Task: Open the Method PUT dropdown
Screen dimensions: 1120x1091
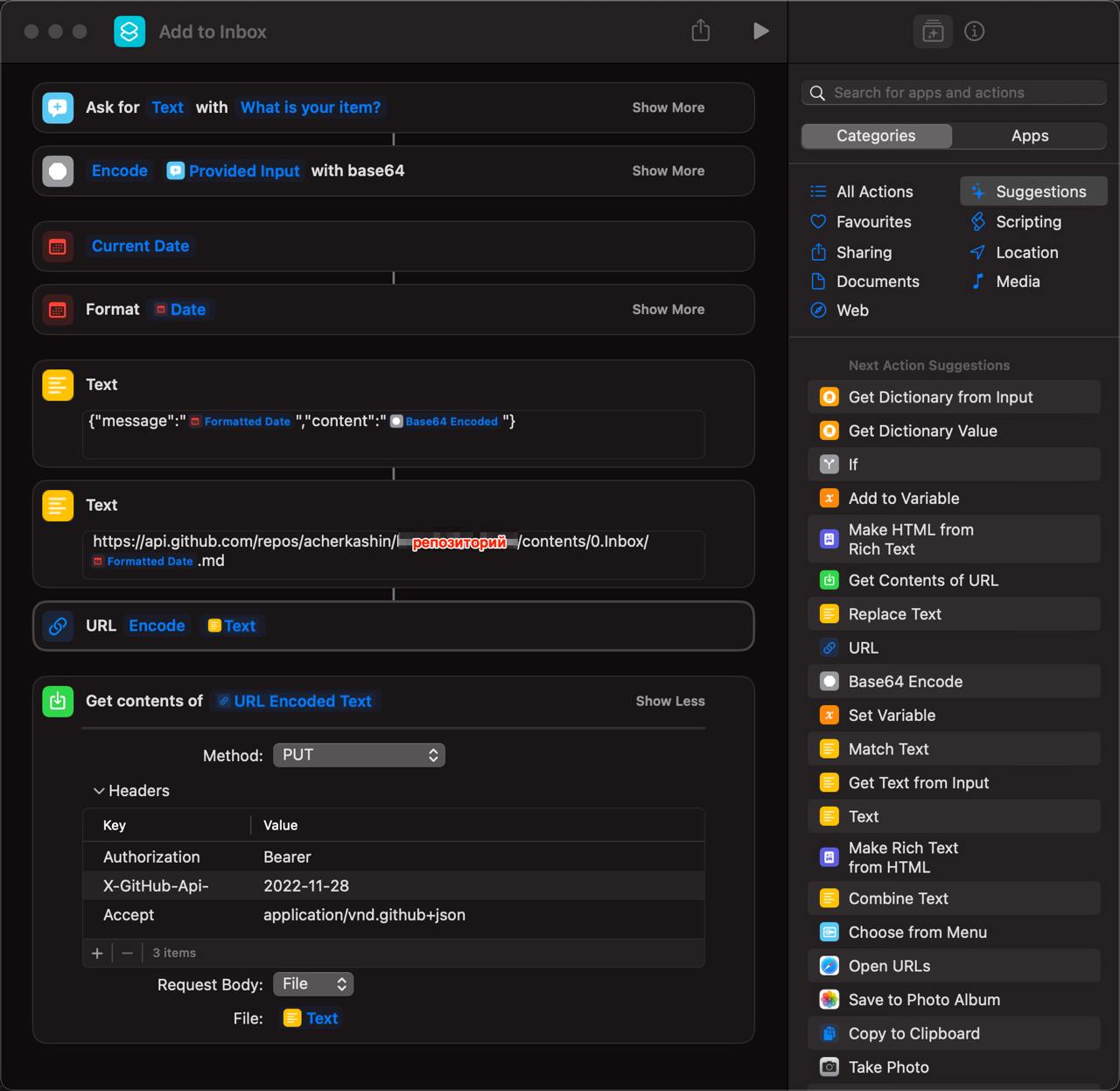Action: coord(359,755)
